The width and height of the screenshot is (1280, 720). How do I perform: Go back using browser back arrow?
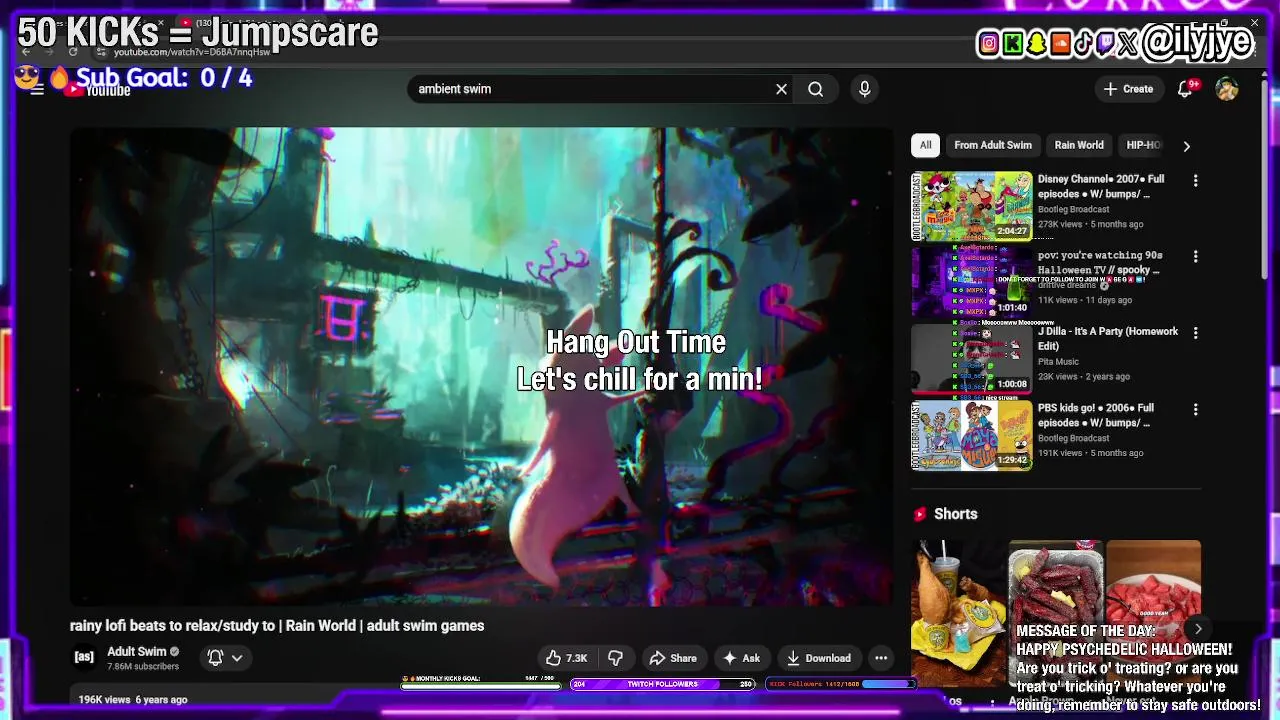point(25,52)
